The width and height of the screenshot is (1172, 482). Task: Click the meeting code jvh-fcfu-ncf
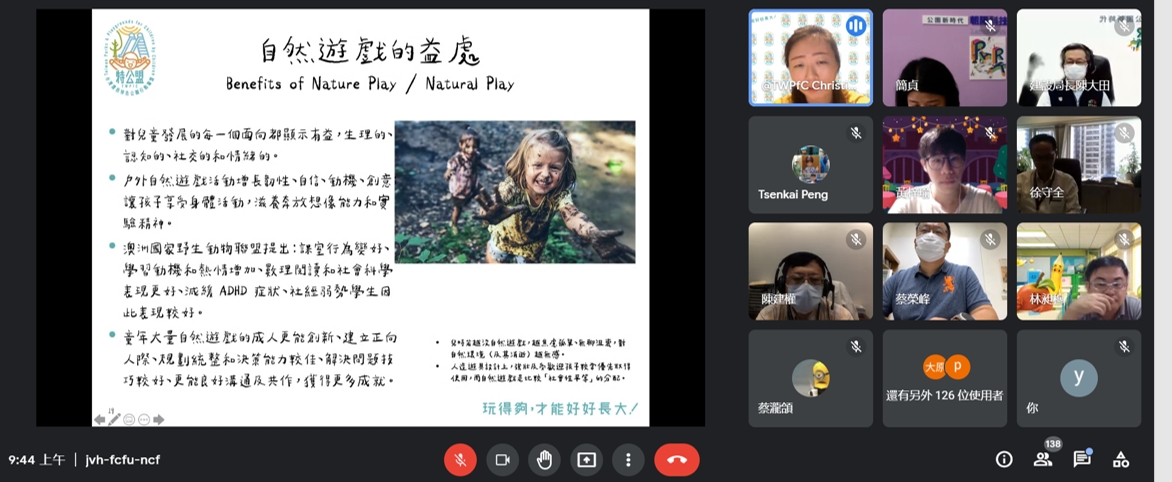coord(123,460)
